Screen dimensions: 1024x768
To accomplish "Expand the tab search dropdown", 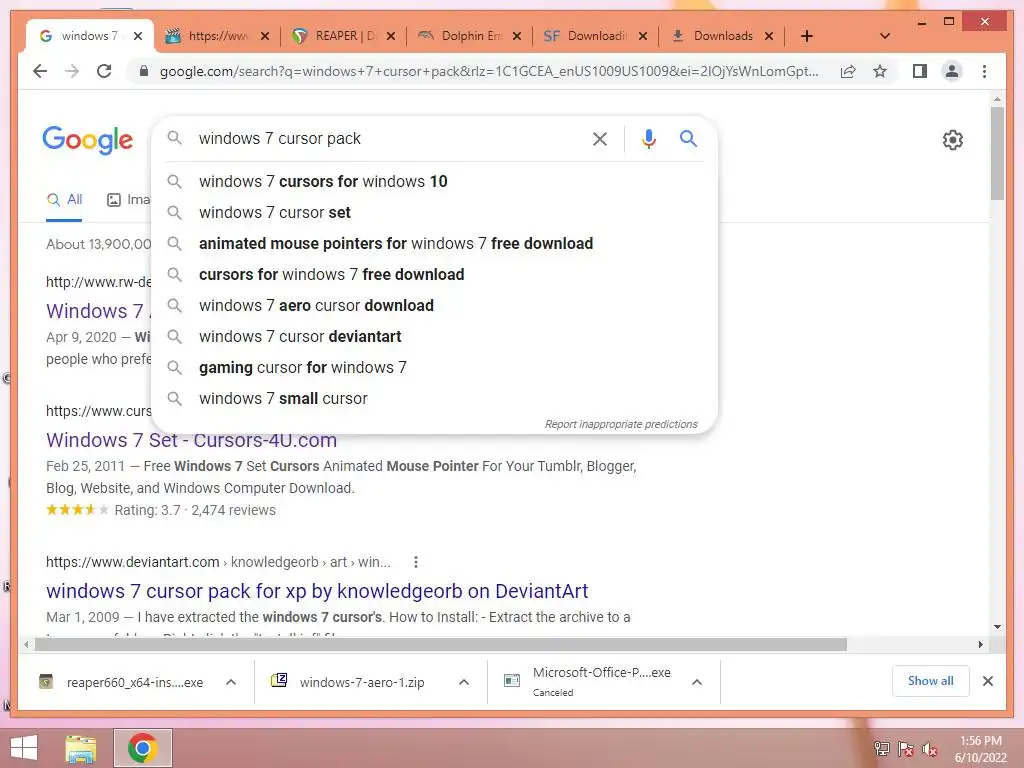I will pyautogui.click(x=885, y=36).
